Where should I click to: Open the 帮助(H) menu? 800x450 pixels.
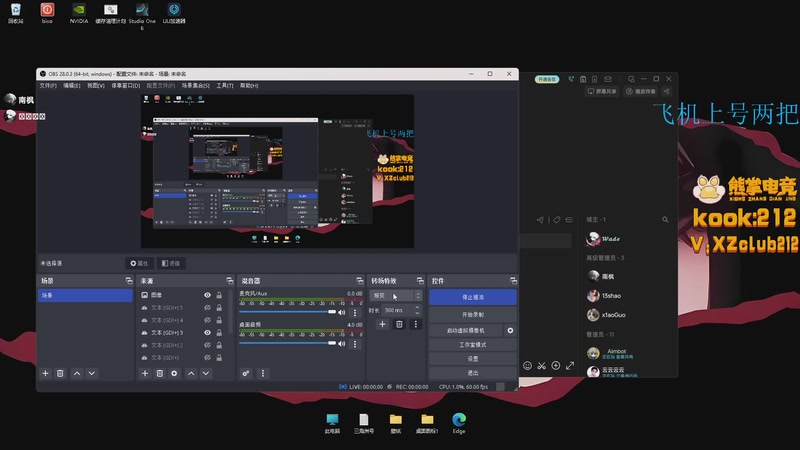[x=249, y=86]
